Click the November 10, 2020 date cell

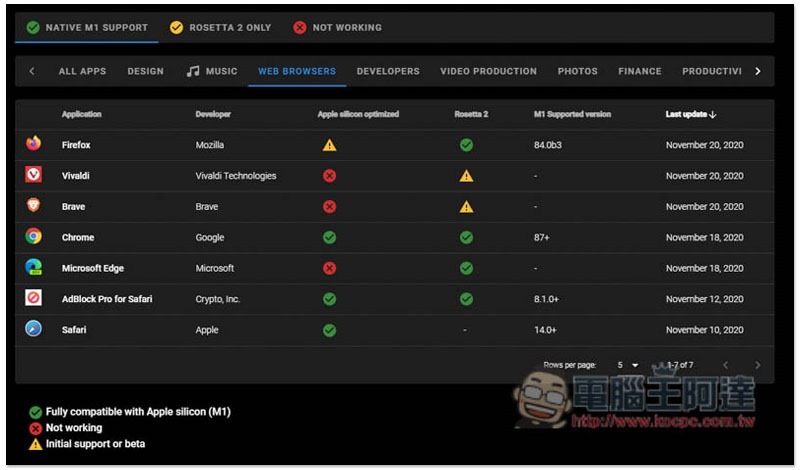[705, 330]
